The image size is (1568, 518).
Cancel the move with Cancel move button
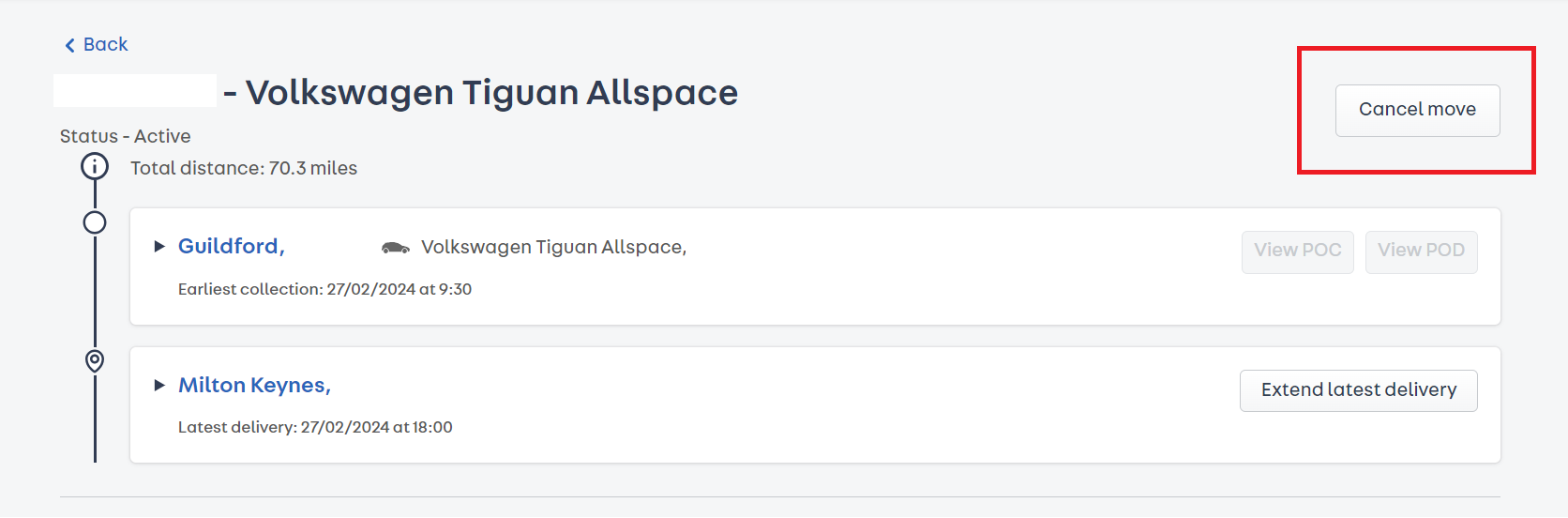1417,111
